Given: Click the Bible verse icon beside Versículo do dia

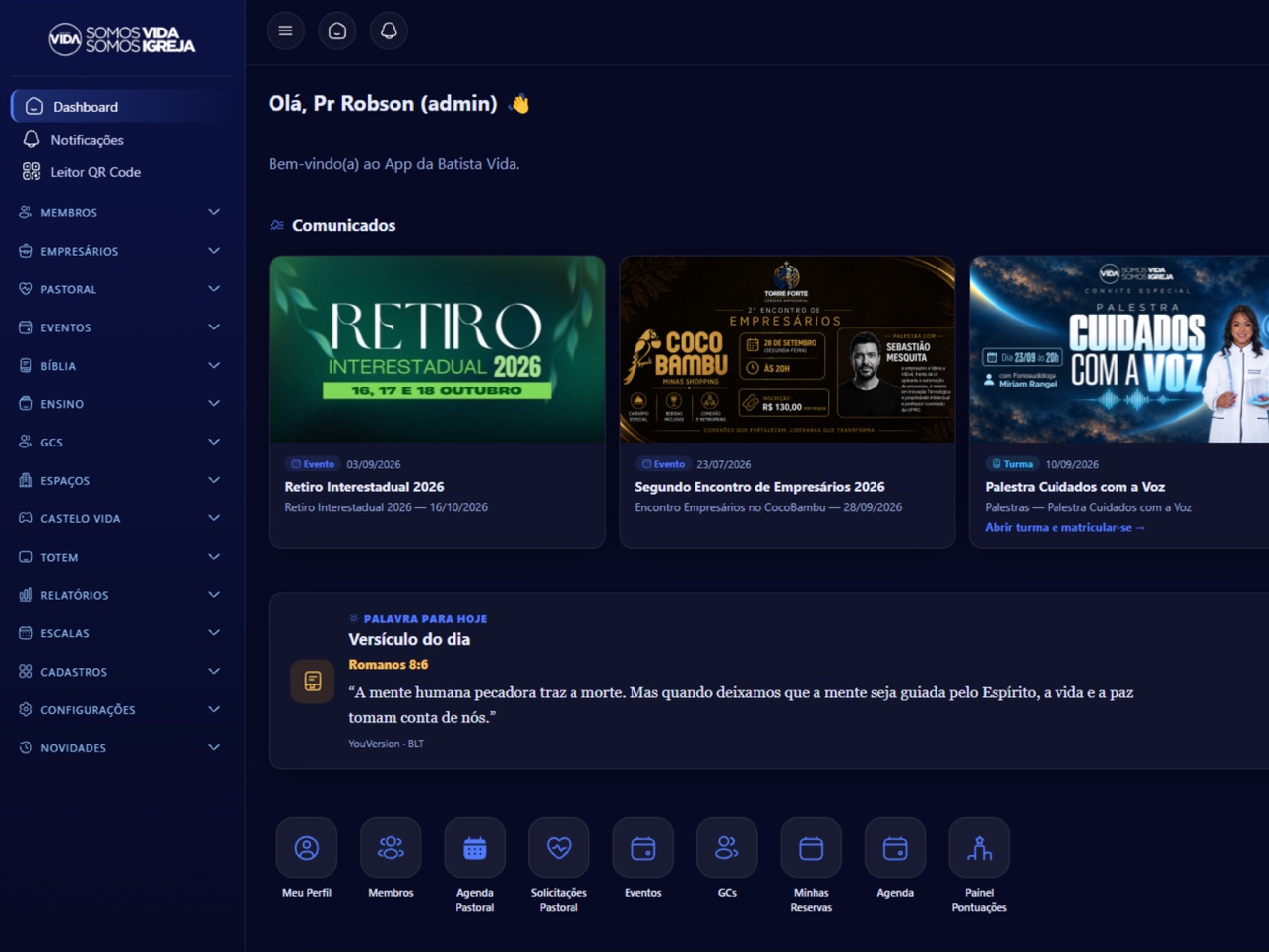Looking at the screenshot, I should tap(313, 681).
